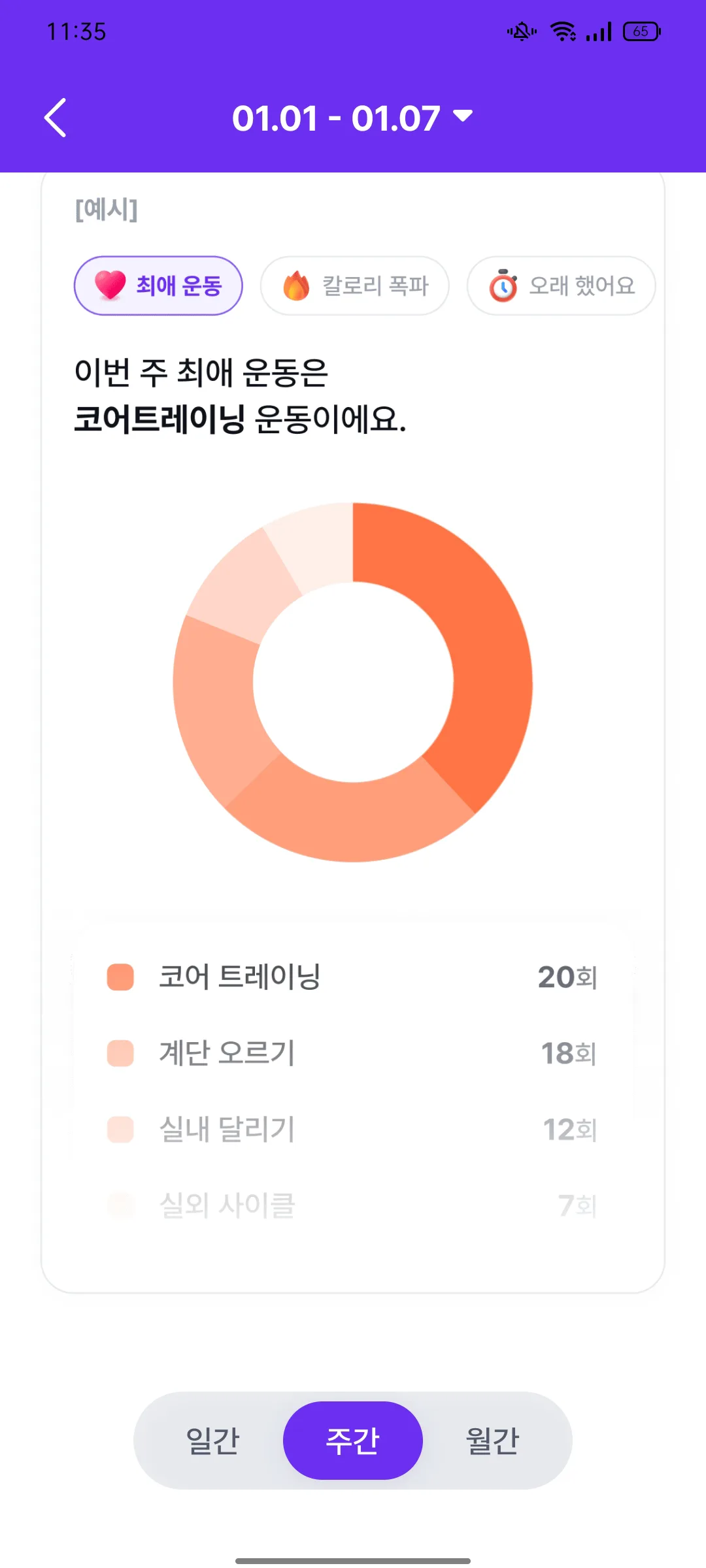This screenshot has width=706, height=1568.
Task: Tap the back arrow icon
Action: [56, 118]
